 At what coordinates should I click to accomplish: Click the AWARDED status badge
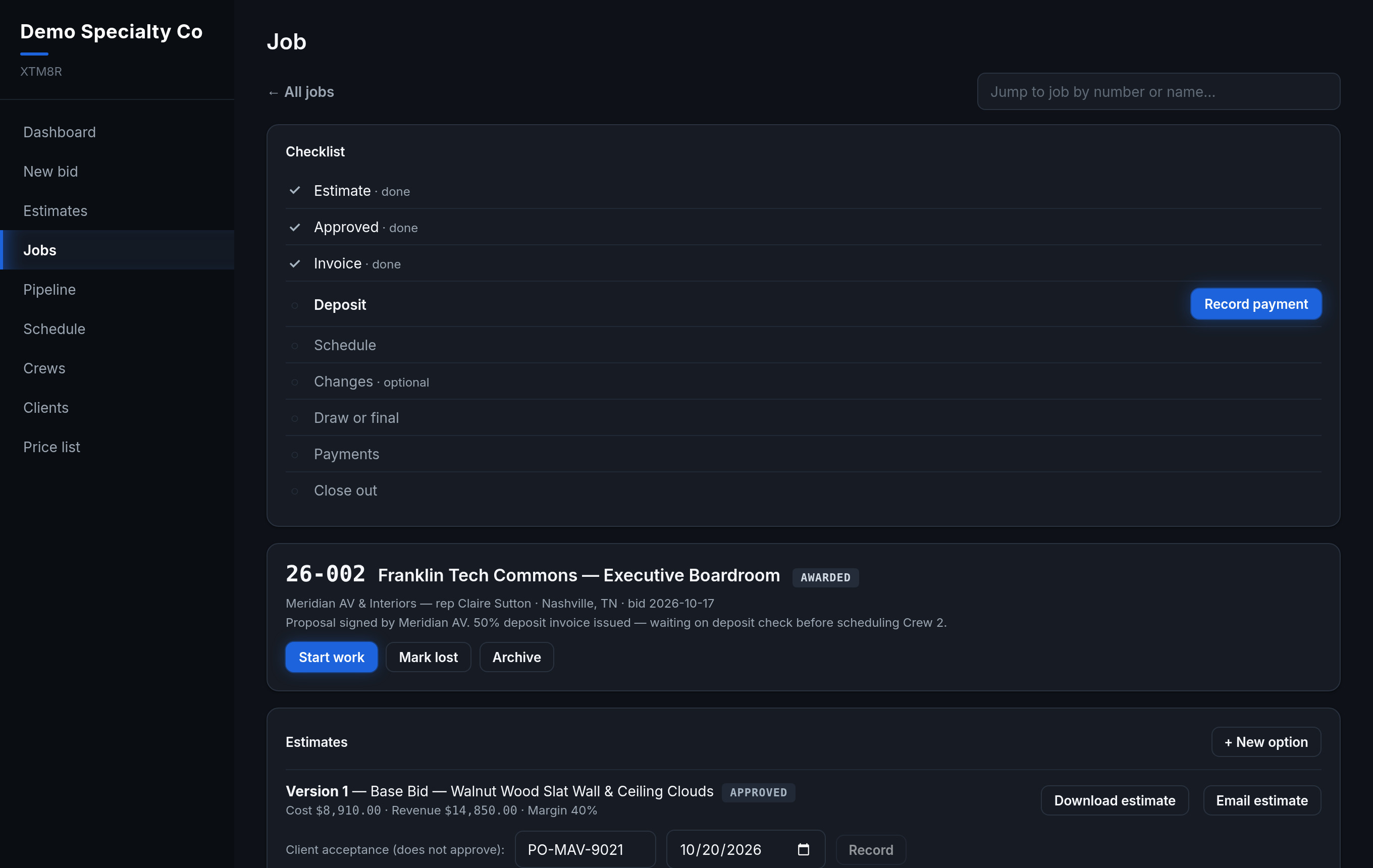coord(825,577)
